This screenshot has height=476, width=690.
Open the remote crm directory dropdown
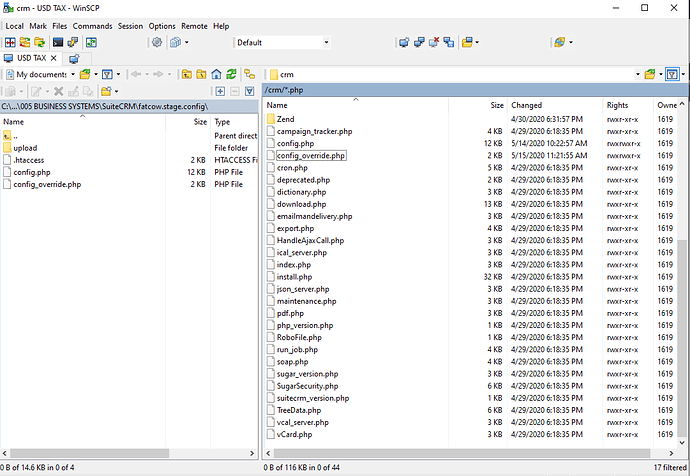coord(638,74)
